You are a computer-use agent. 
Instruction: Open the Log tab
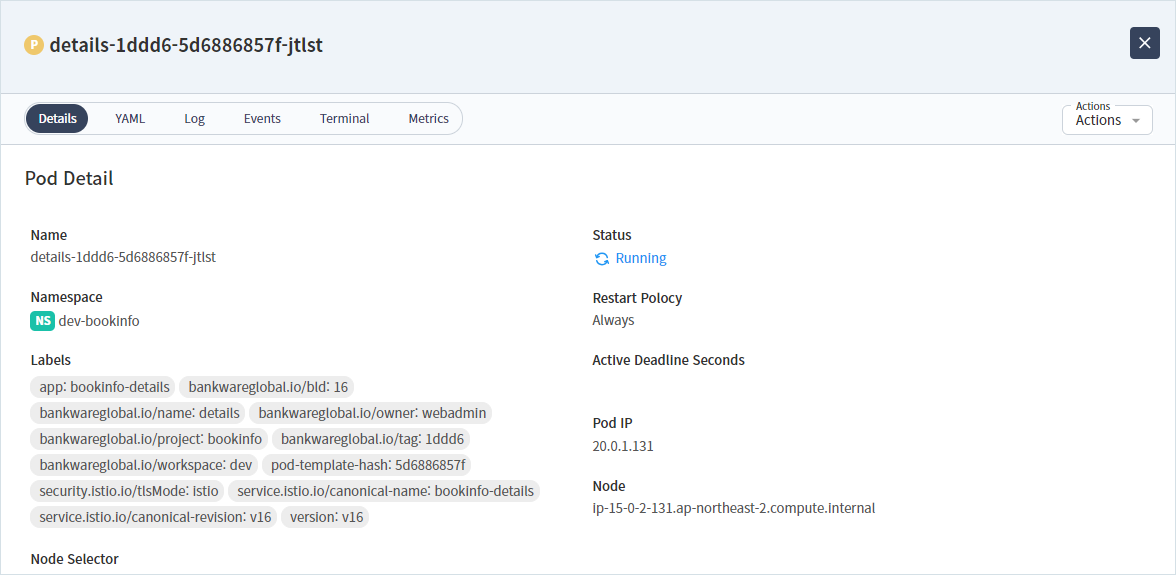194,118
